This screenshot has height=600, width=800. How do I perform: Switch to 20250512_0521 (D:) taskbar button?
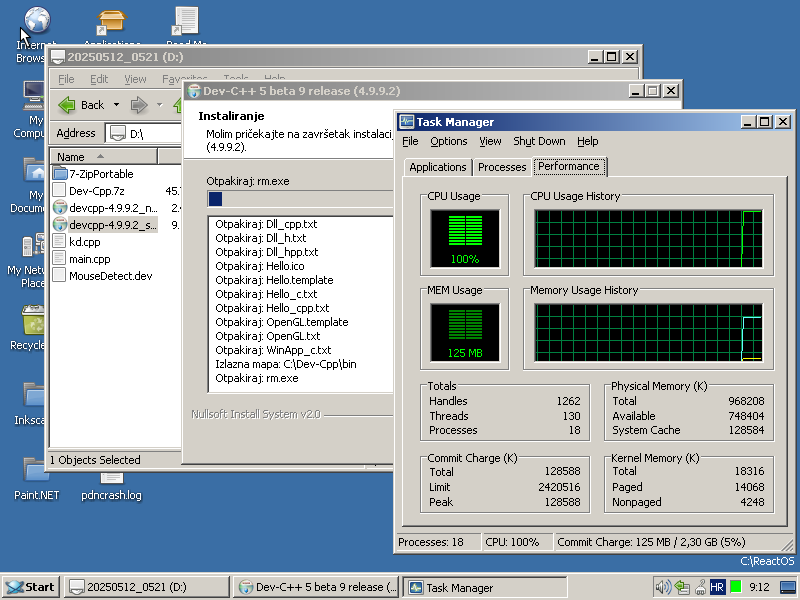[146, 587]
